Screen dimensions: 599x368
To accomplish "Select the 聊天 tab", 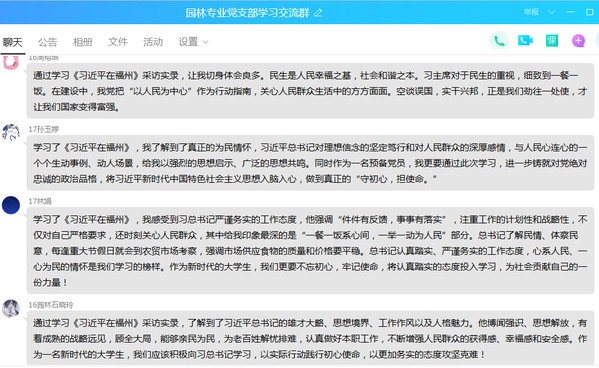I will click(x=13, y=42).
